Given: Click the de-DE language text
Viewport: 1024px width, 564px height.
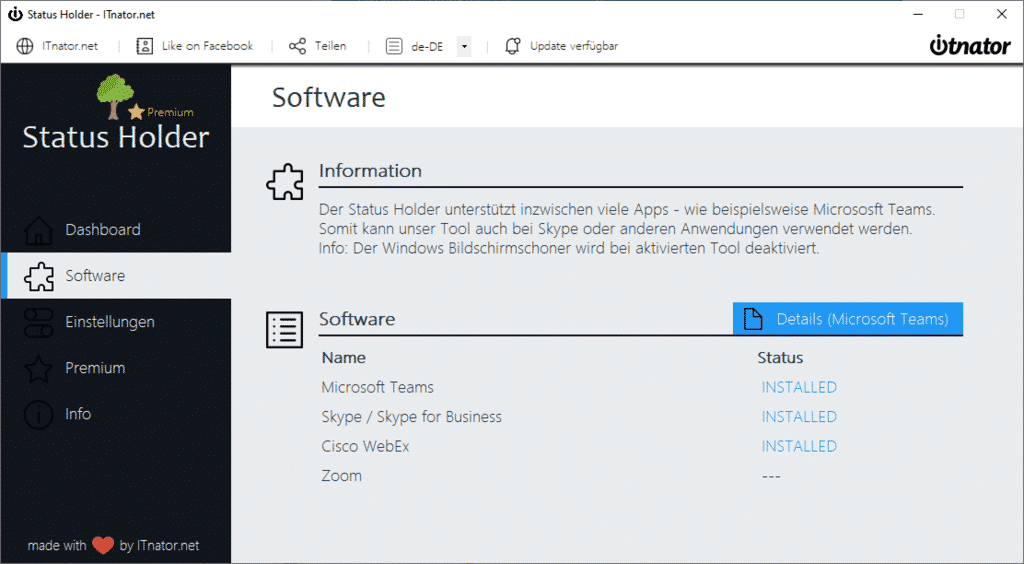Looking at the screenshot, I should [x=427, y=46].
